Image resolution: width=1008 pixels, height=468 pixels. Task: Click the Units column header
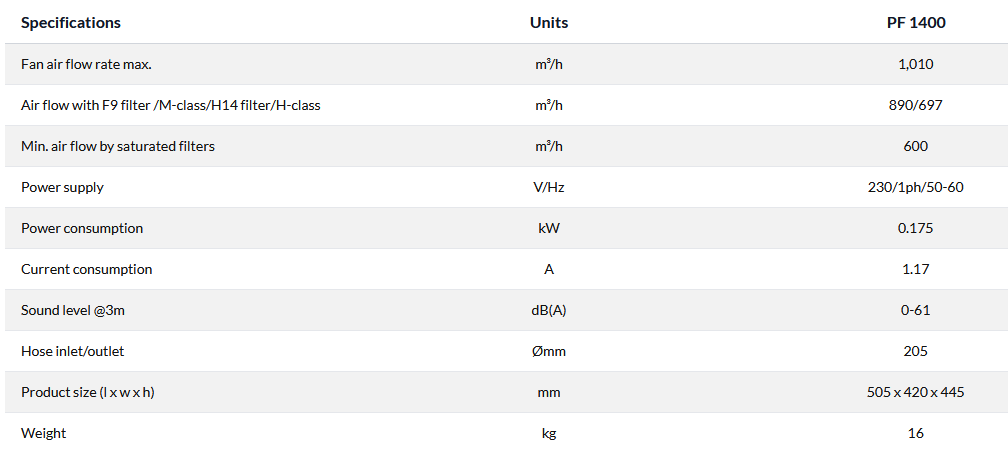549,23
